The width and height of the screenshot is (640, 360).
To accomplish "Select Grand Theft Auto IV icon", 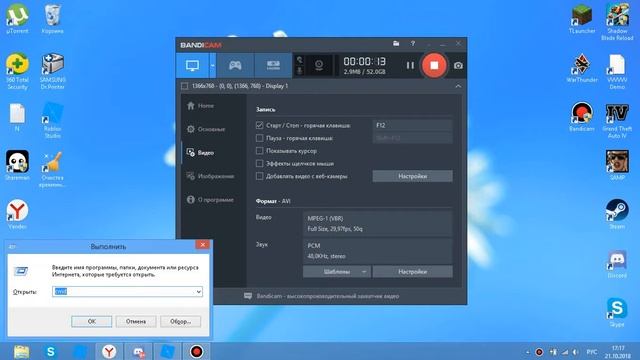I will pos(617,120).
